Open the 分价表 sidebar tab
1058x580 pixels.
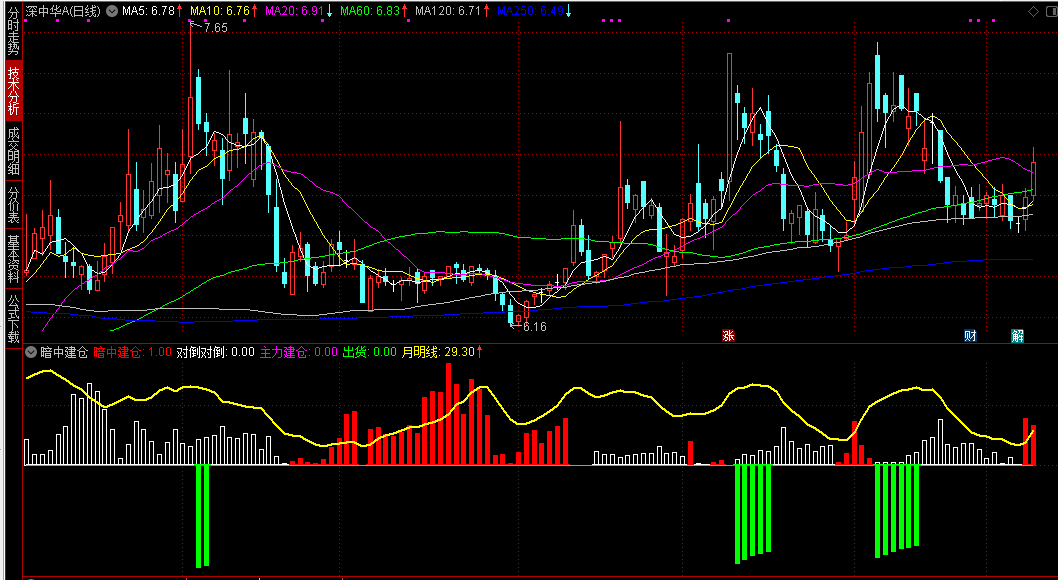click(x=13, y=205)
